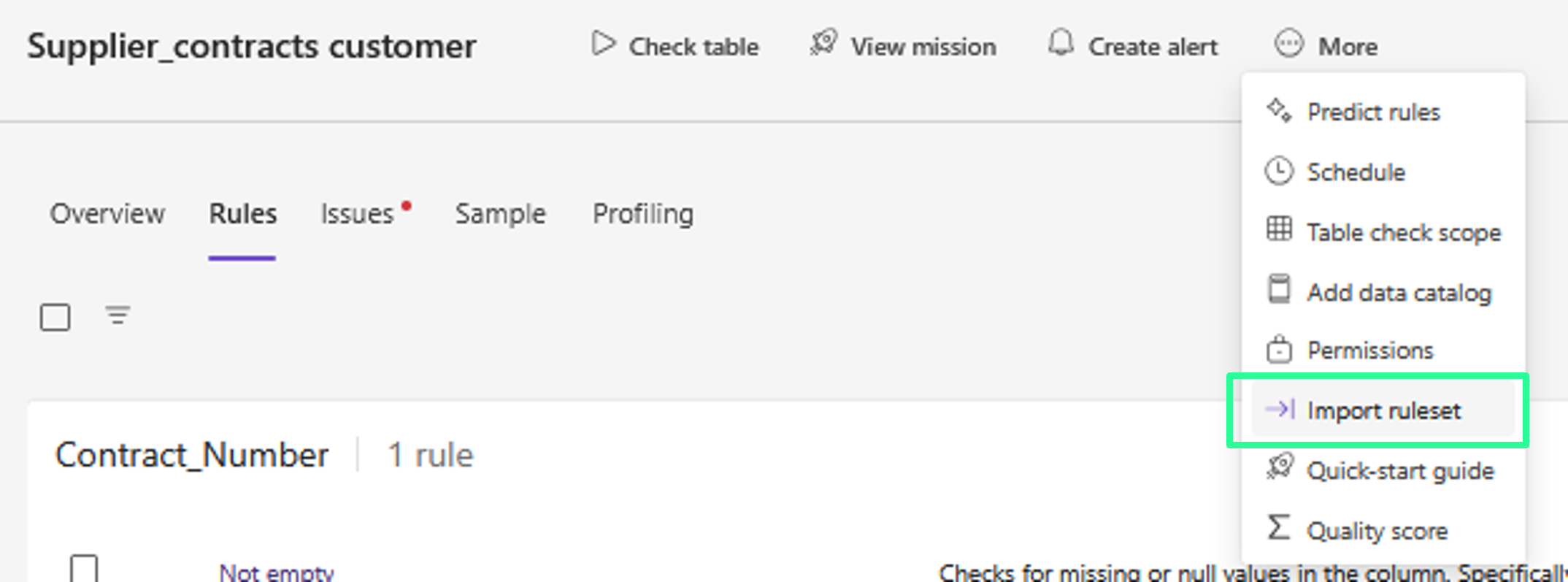1568x582 pixels.
Task: Tick the select-all rules checkbox
Action: pos(55,318)
